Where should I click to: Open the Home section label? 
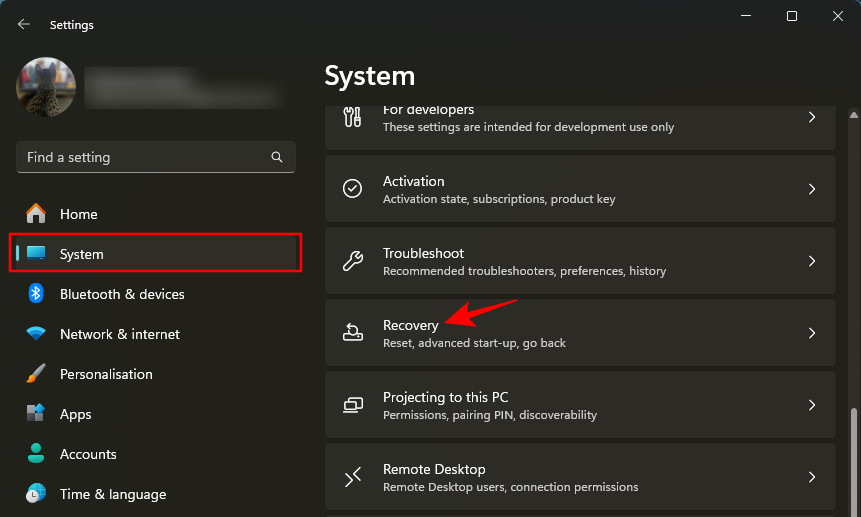79,214
